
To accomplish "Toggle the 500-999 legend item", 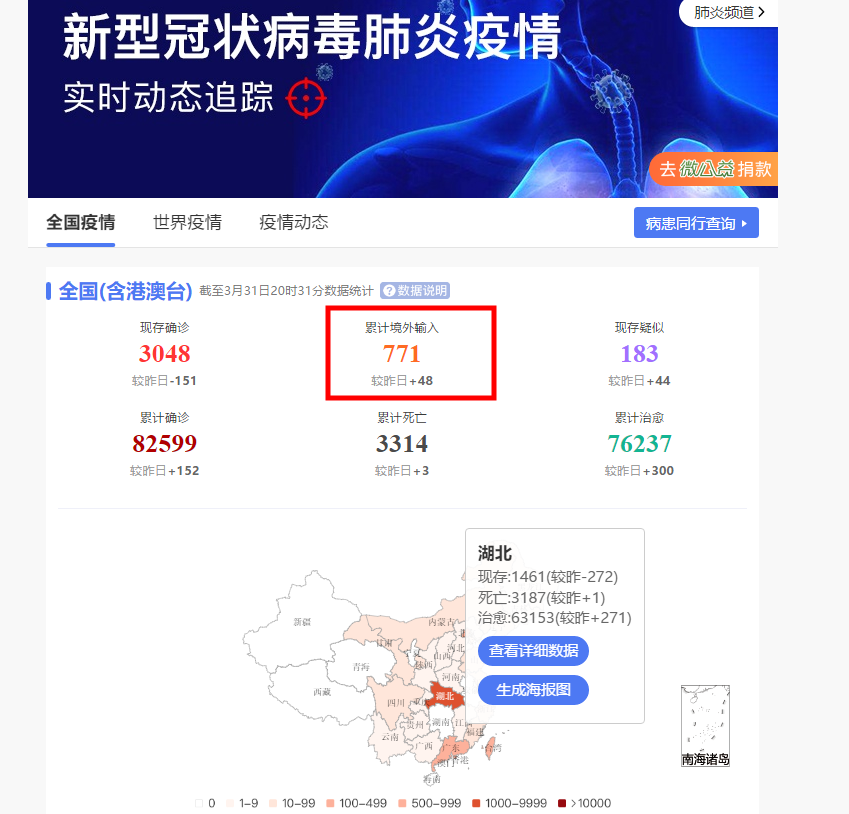I will point(429,803).
